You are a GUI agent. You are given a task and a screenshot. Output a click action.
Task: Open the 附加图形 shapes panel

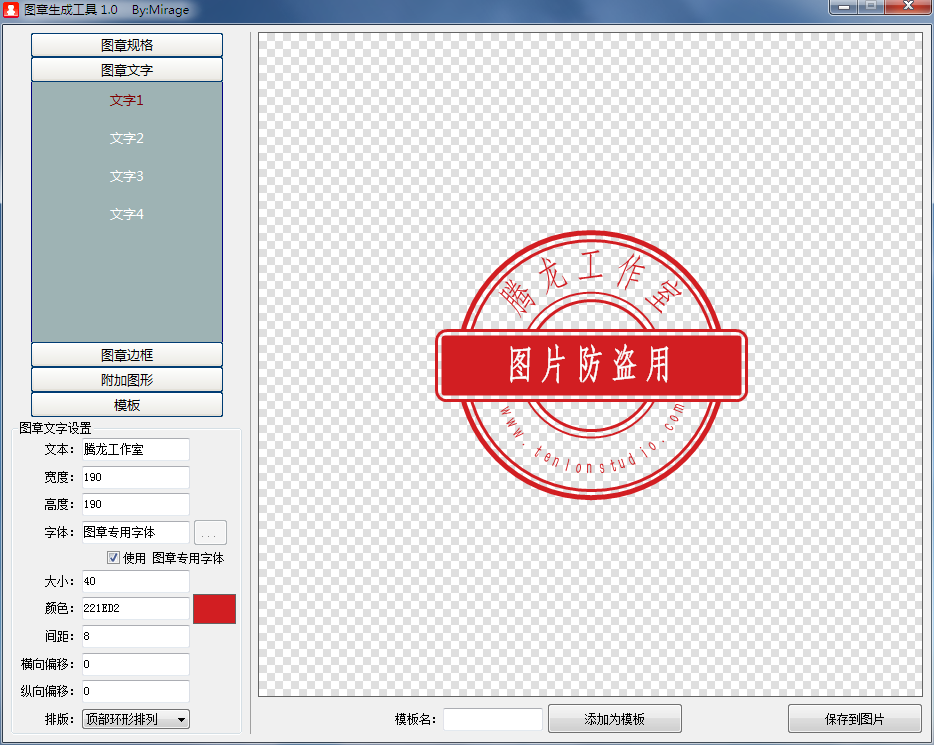126,380
